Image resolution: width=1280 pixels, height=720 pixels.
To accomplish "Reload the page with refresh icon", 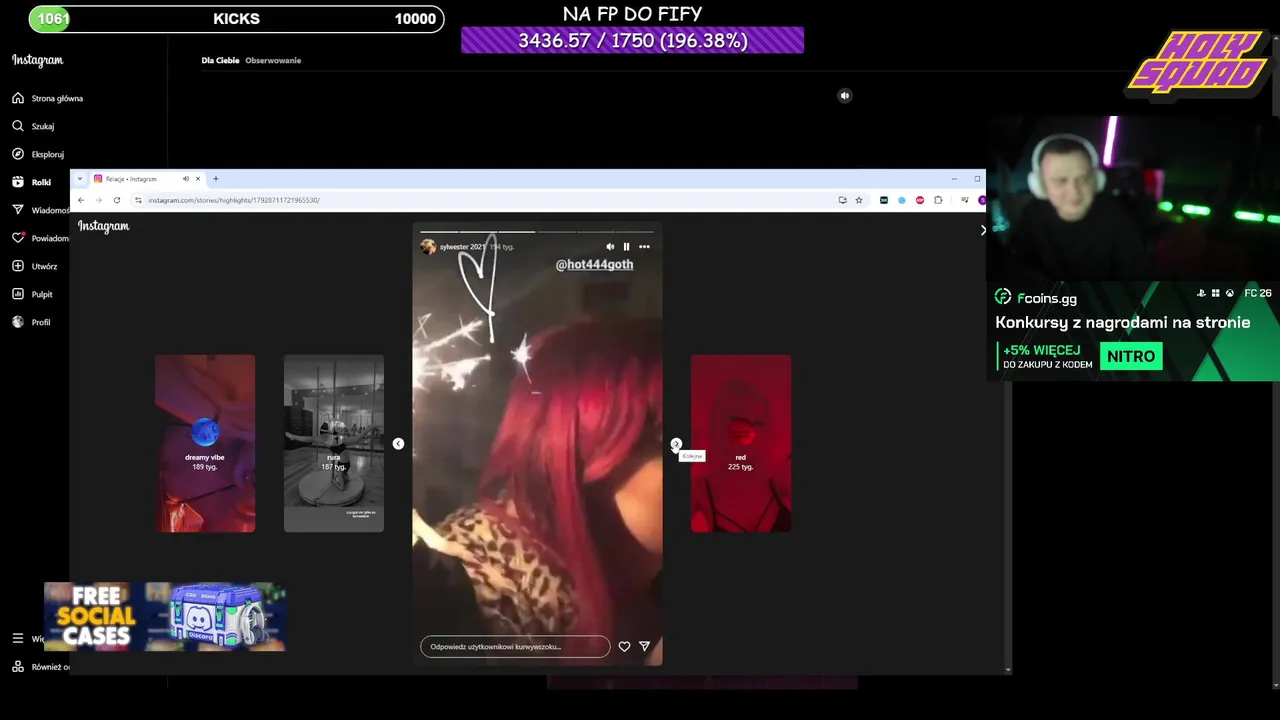I will pyautogui.click(x=116, y=200).
